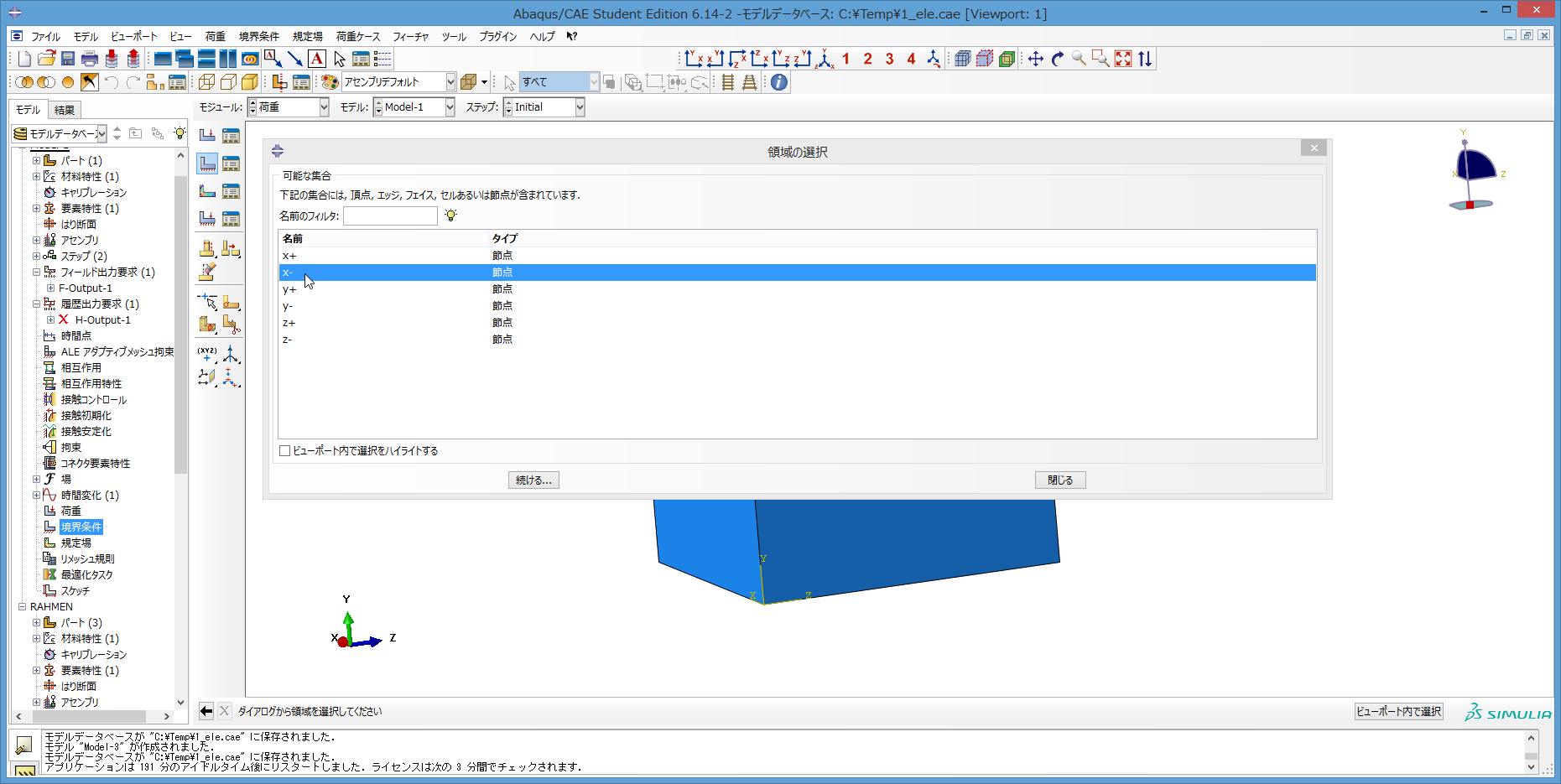Open the アセンブリデフォルト color dropdown

click(x=398, y=82)
